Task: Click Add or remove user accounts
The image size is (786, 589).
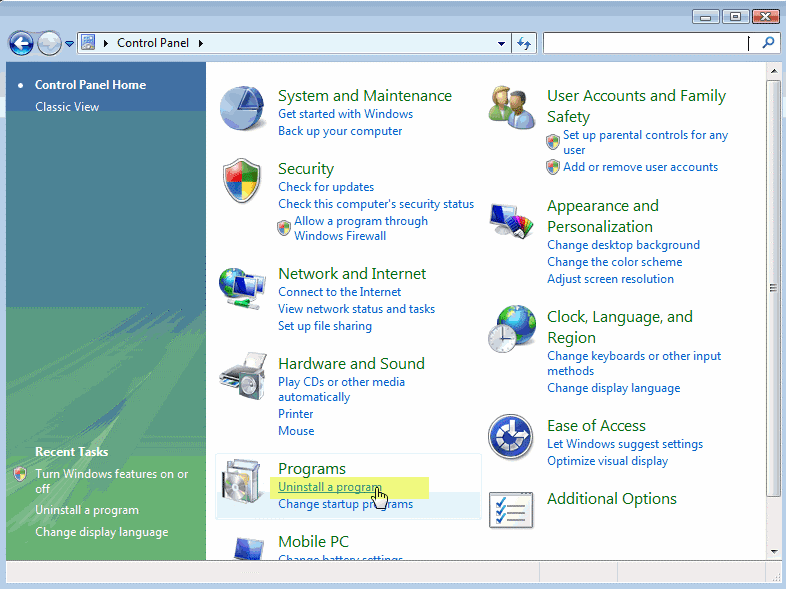Action: point(640,167)
